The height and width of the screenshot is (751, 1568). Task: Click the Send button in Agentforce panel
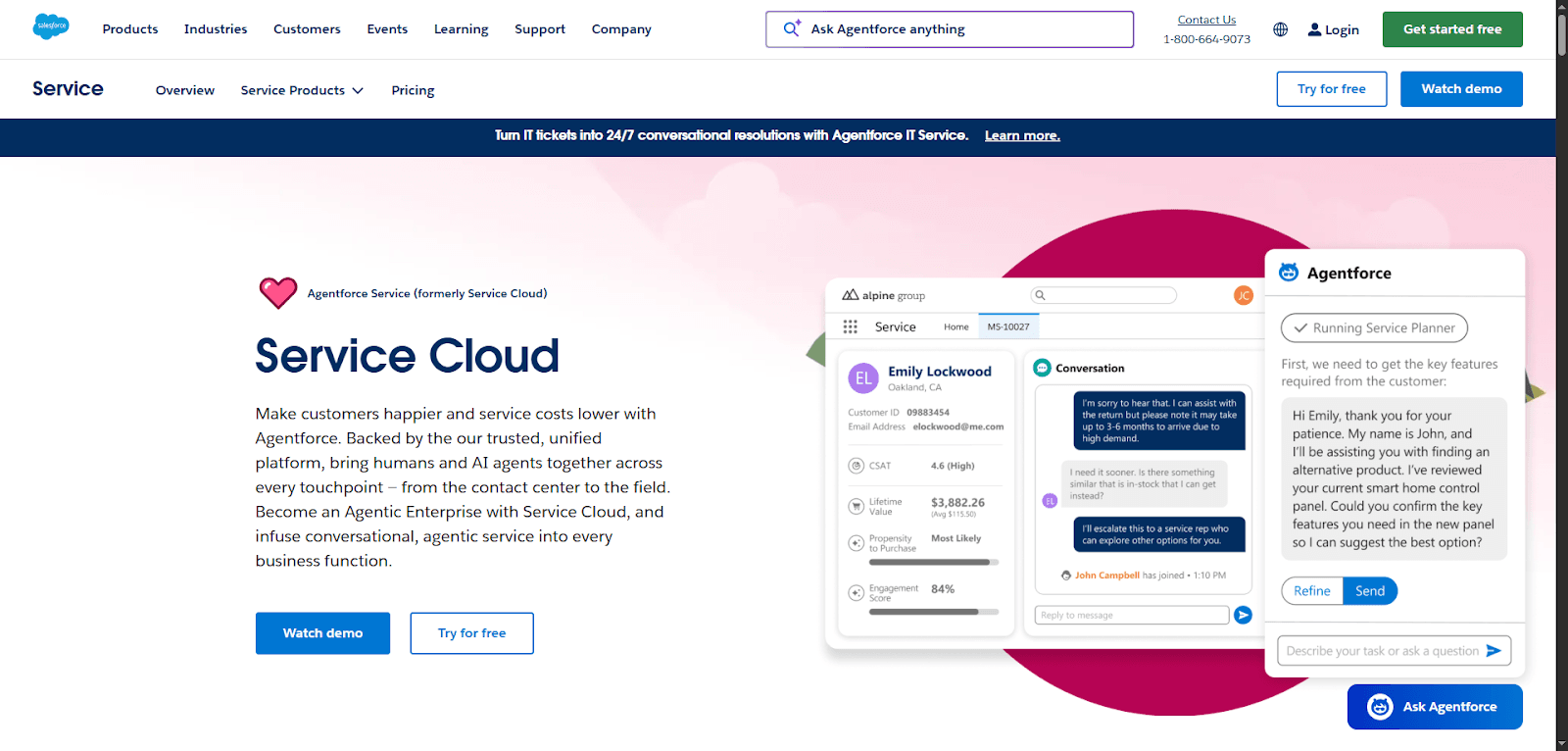[x=1370, y=591]
